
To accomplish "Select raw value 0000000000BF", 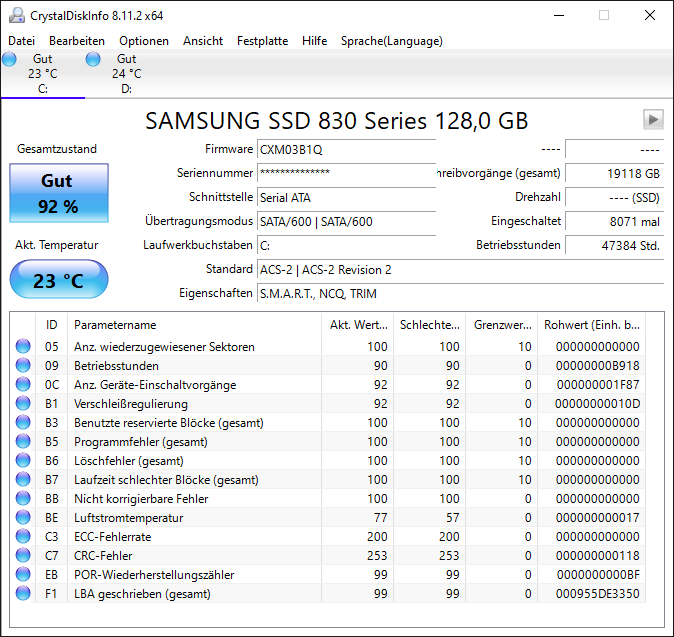I will pos(598,575).
